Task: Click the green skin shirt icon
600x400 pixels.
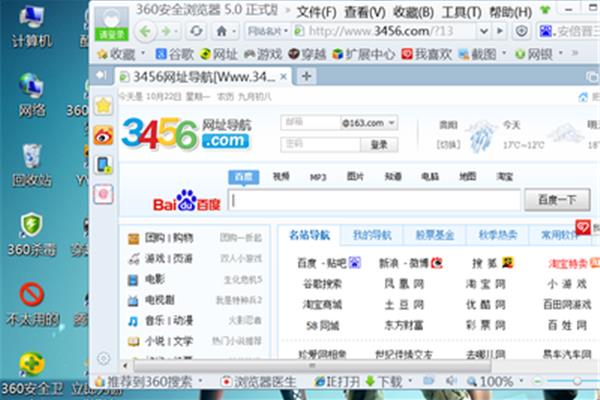Action: [545, 10]
